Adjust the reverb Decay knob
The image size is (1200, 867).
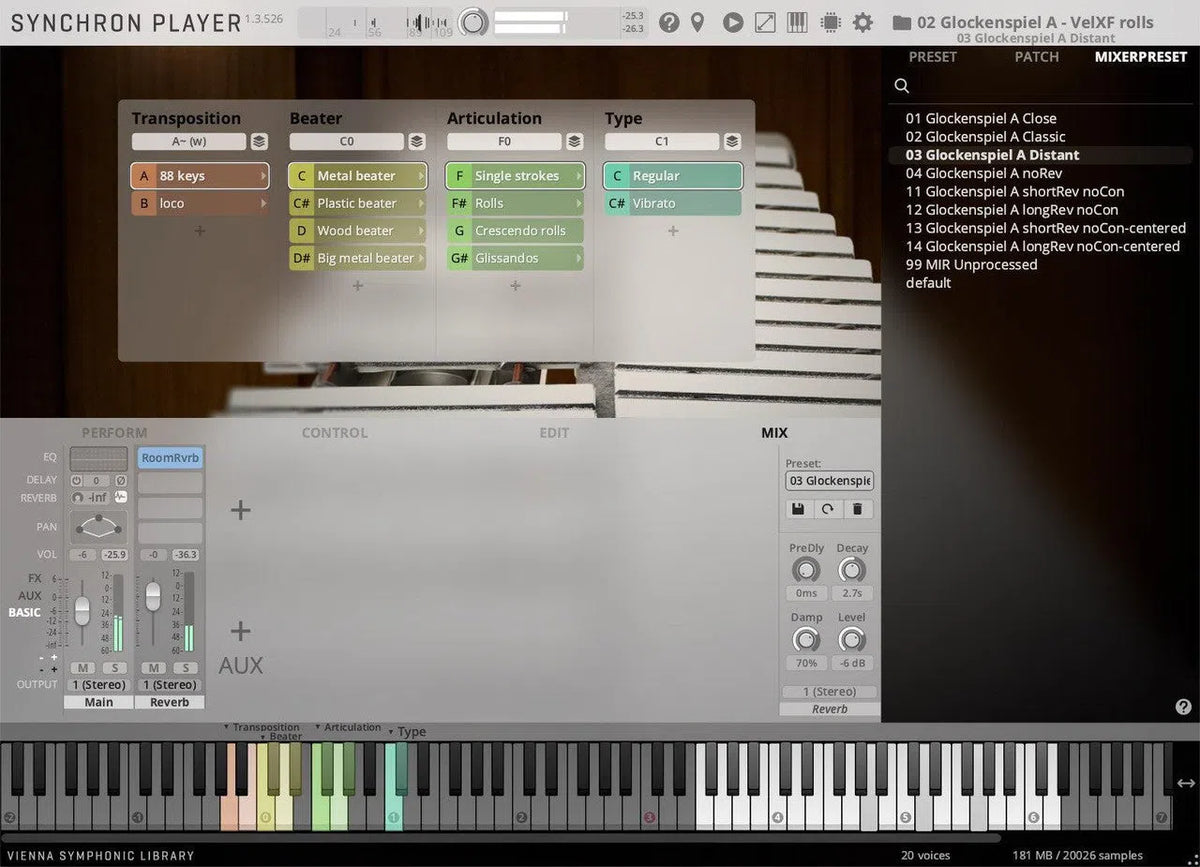click(852, 570)
